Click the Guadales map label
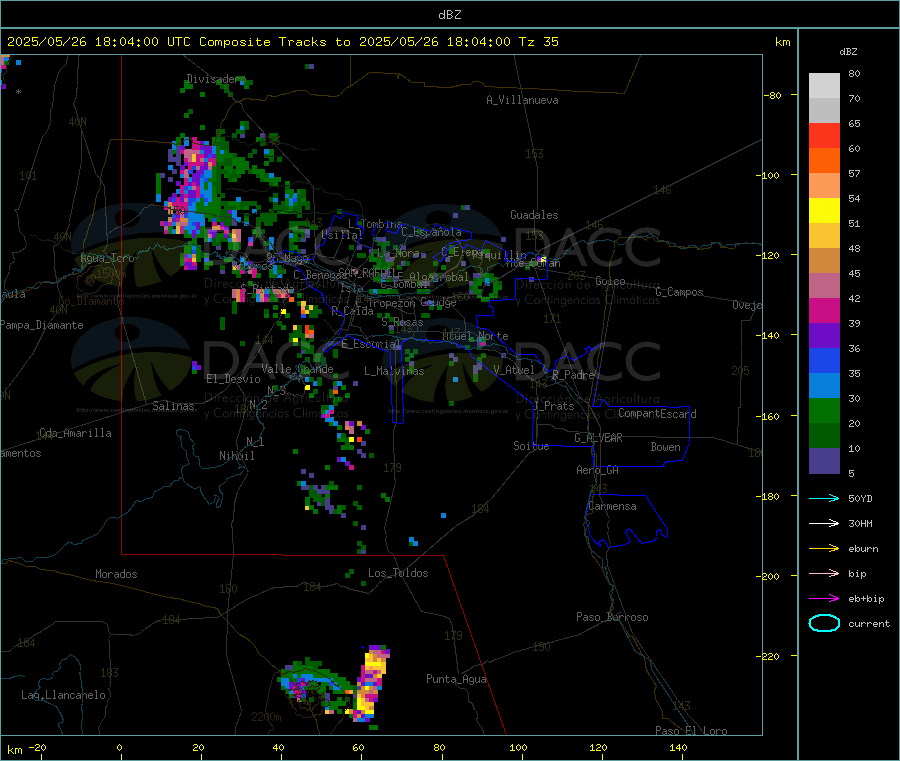 (x=534, y=215)
